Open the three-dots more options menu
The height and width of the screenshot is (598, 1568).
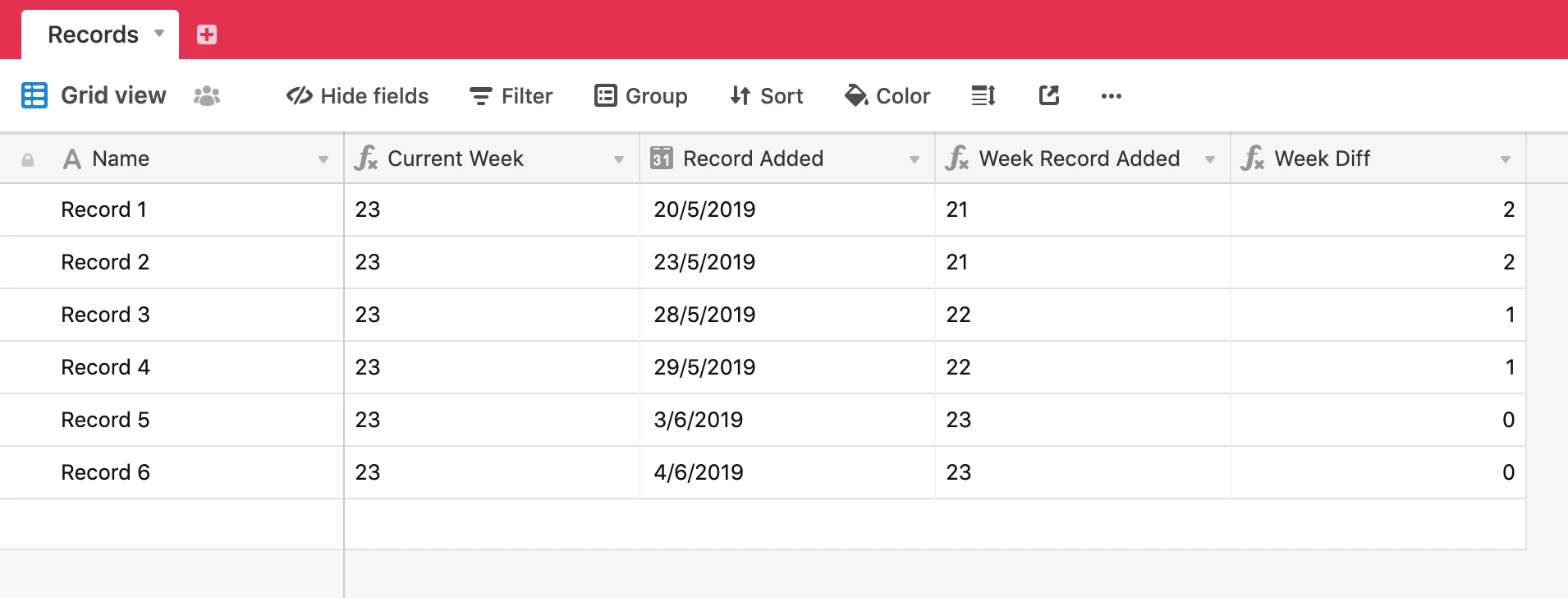pyautogui.click(x=1112, y=96)
